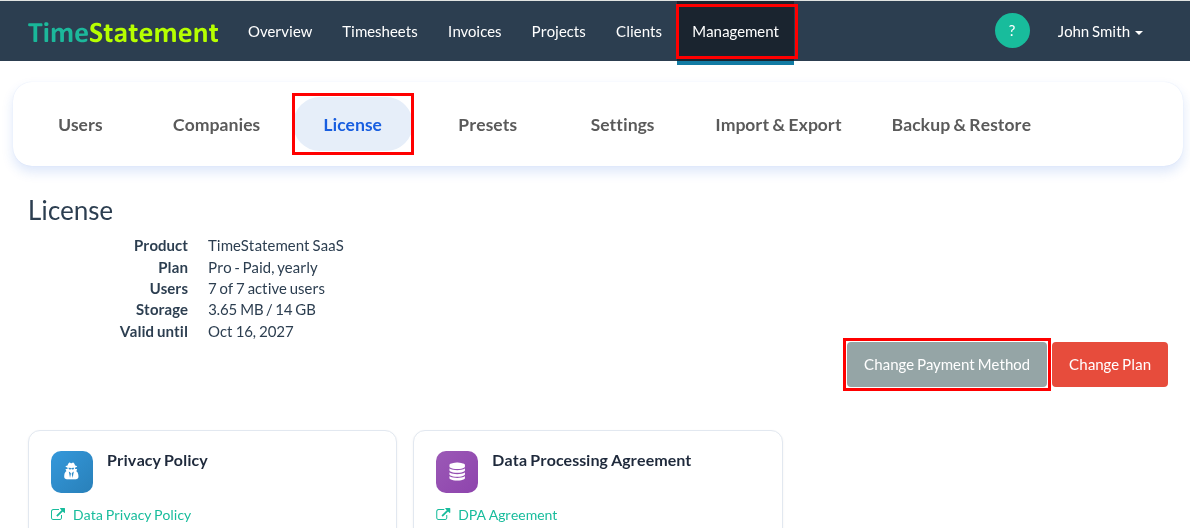The height and width of the screenshot is (528, 1190).
Task: Open the Backup & Restore tab
Action: point(961,125)
